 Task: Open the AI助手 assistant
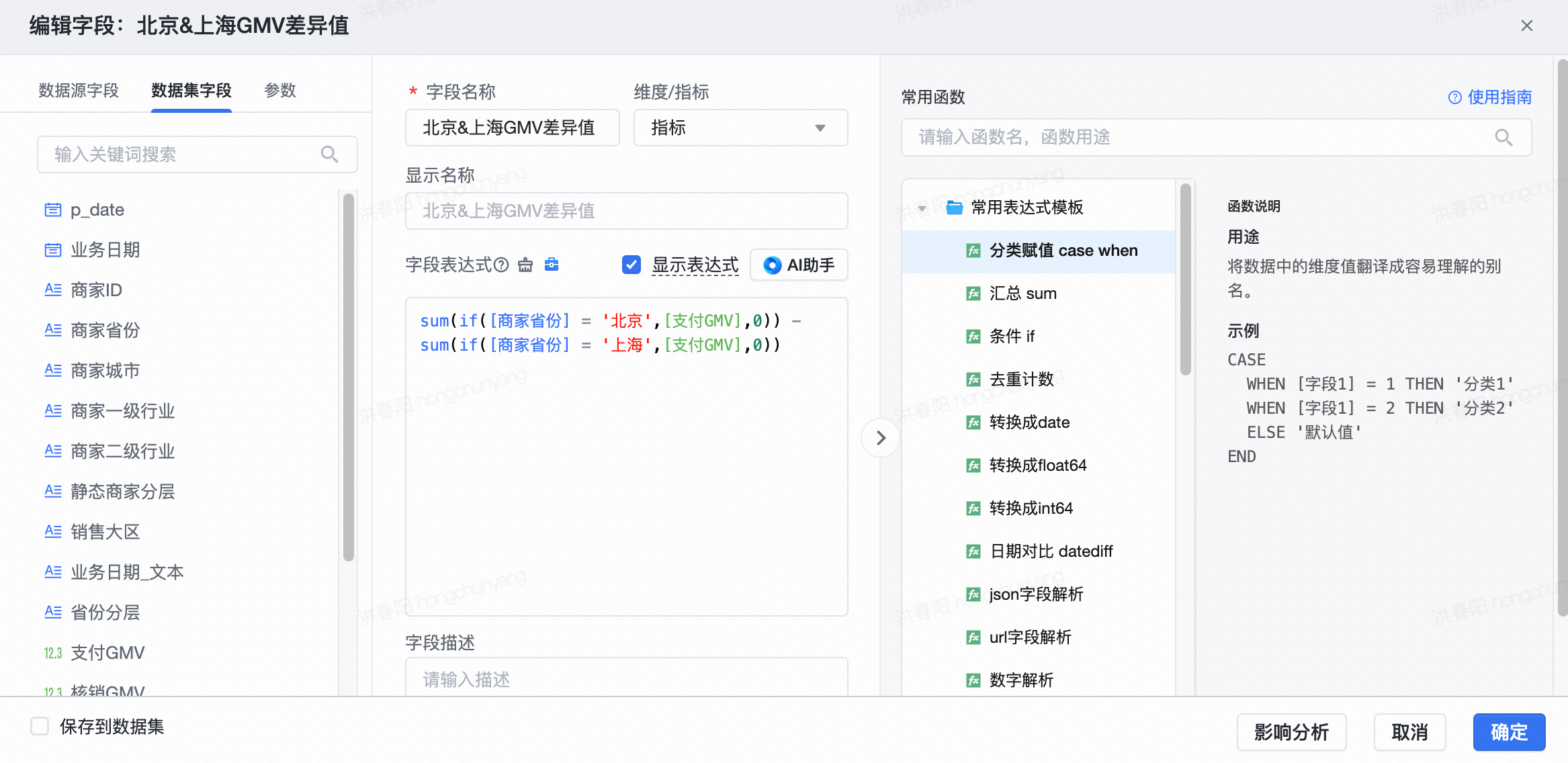click(x=799, y=265)
